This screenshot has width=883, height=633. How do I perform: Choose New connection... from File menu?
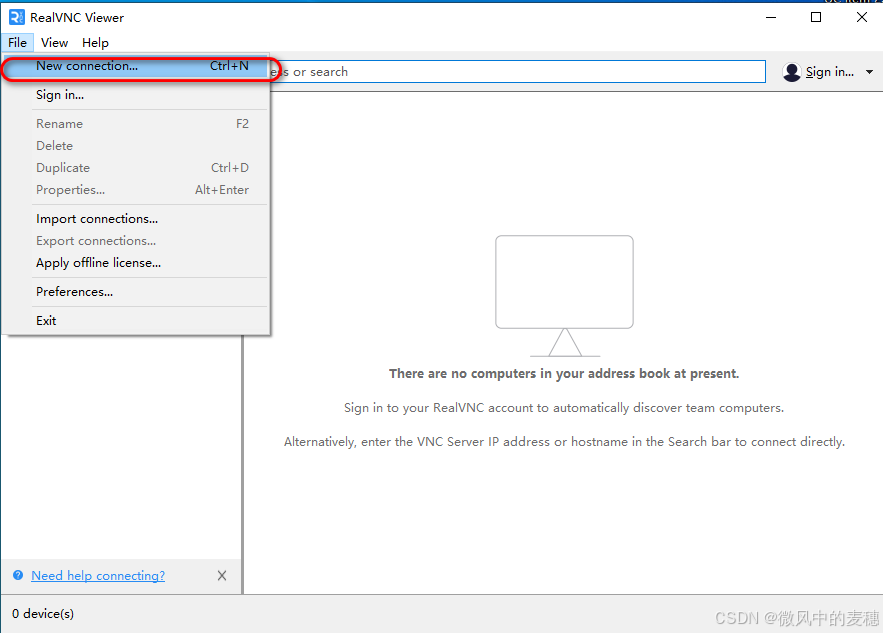tap(136, 66)
